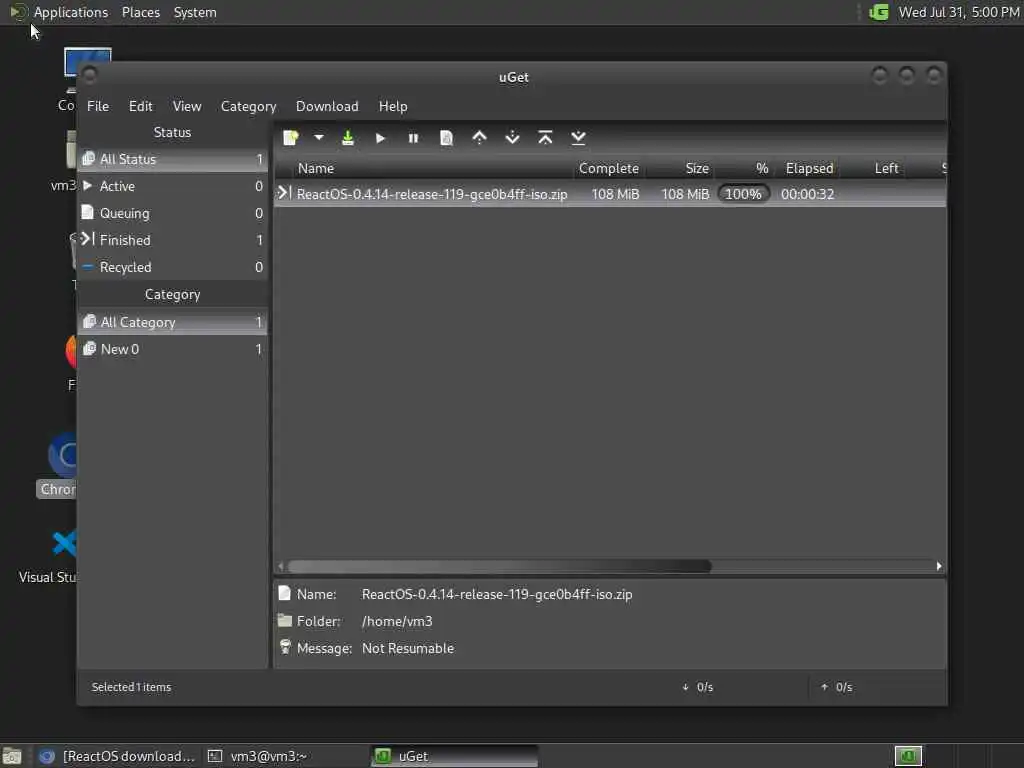Move download down one position icon
1024x768 pixels.
513,138
